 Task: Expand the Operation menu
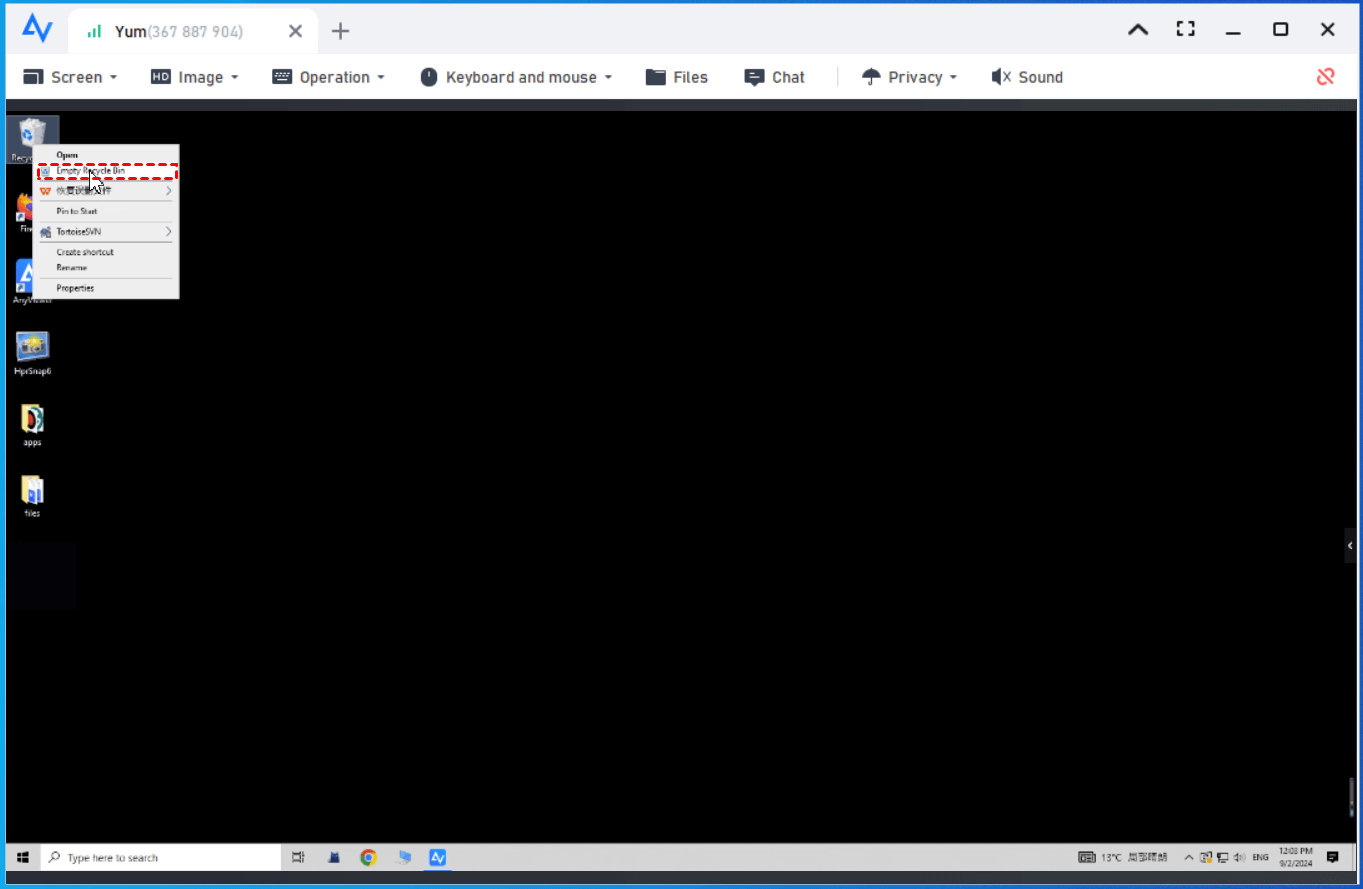pos(328,77)
